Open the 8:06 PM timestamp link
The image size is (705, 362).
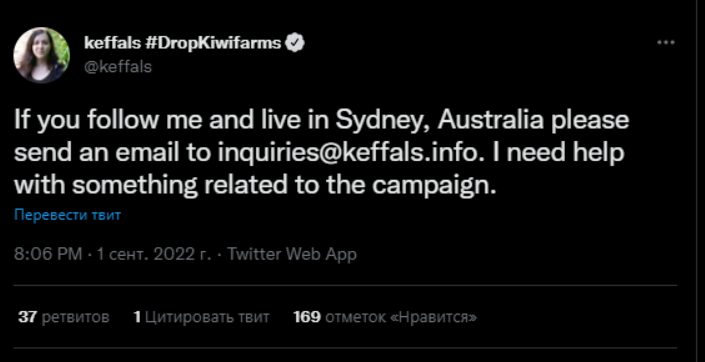(48, 254)
